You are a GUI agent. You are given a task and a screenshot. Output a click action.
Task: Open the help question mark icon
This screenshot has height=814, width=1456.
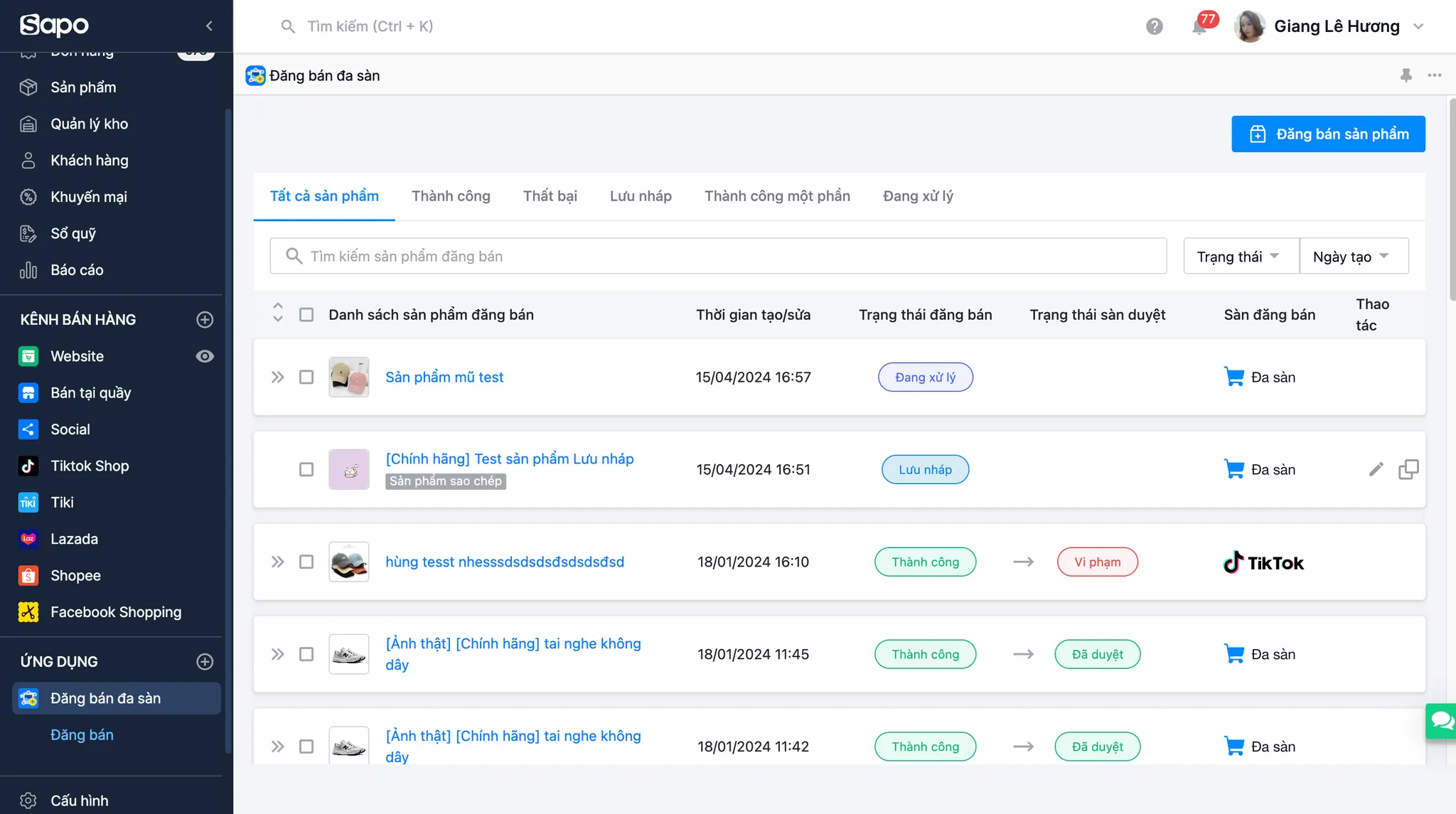[x=1155, y=26]
